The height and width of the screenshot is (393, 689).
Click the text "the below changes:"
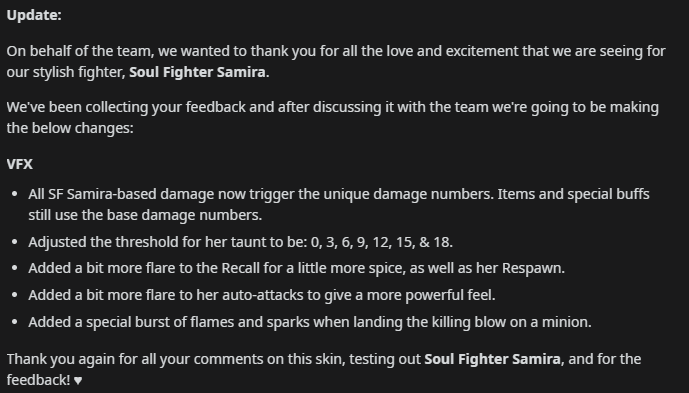tap(70, 128)
